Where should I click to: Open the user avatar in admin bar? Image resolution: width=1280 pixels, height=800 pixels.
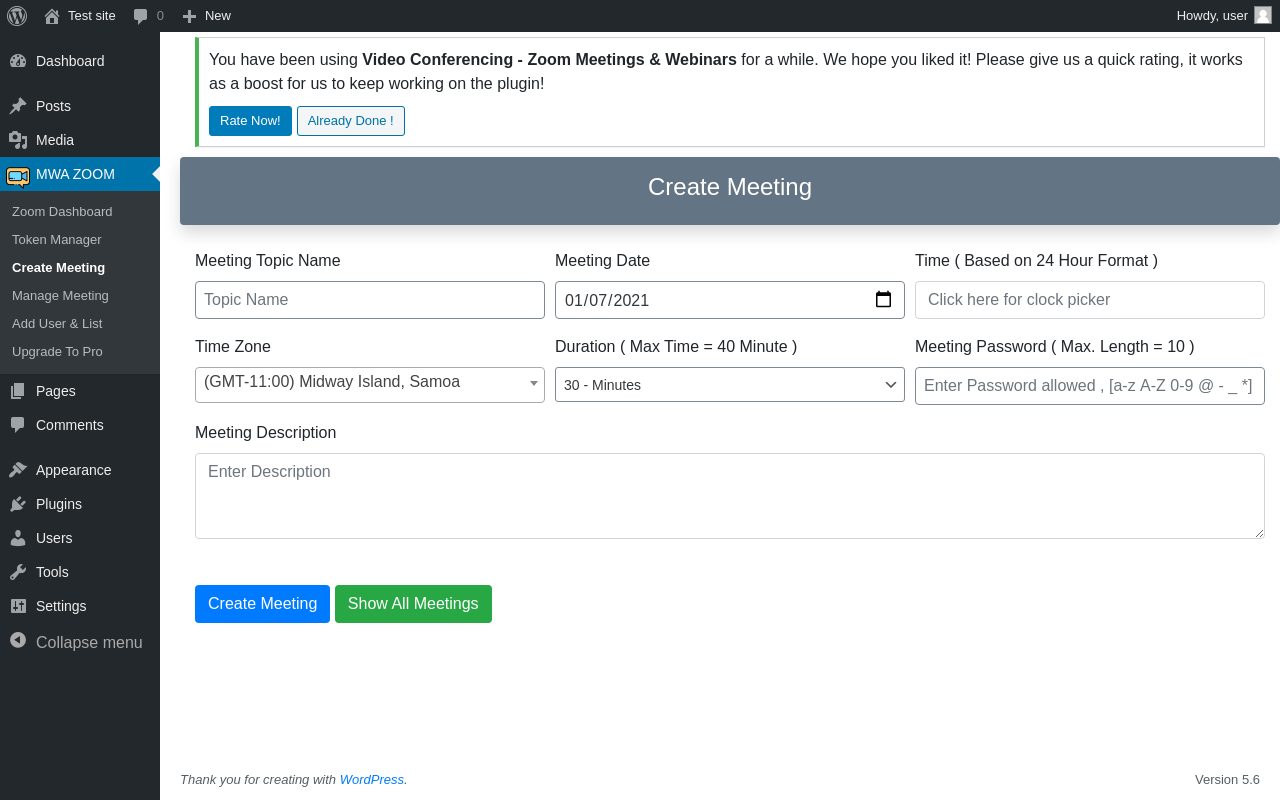1263,15
